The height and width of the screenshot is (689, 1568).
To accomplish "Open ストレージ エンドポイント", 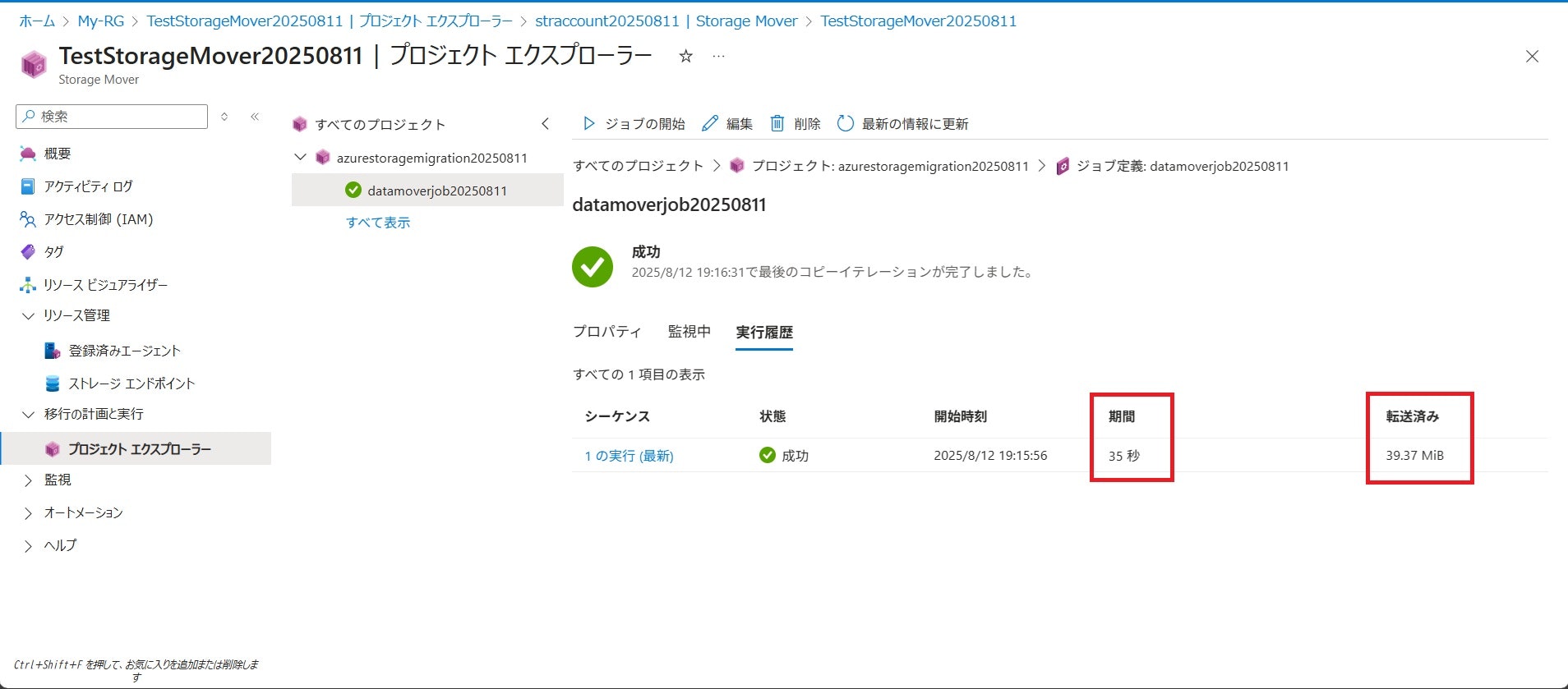I will pyautogui.click(x=131, y=384).
